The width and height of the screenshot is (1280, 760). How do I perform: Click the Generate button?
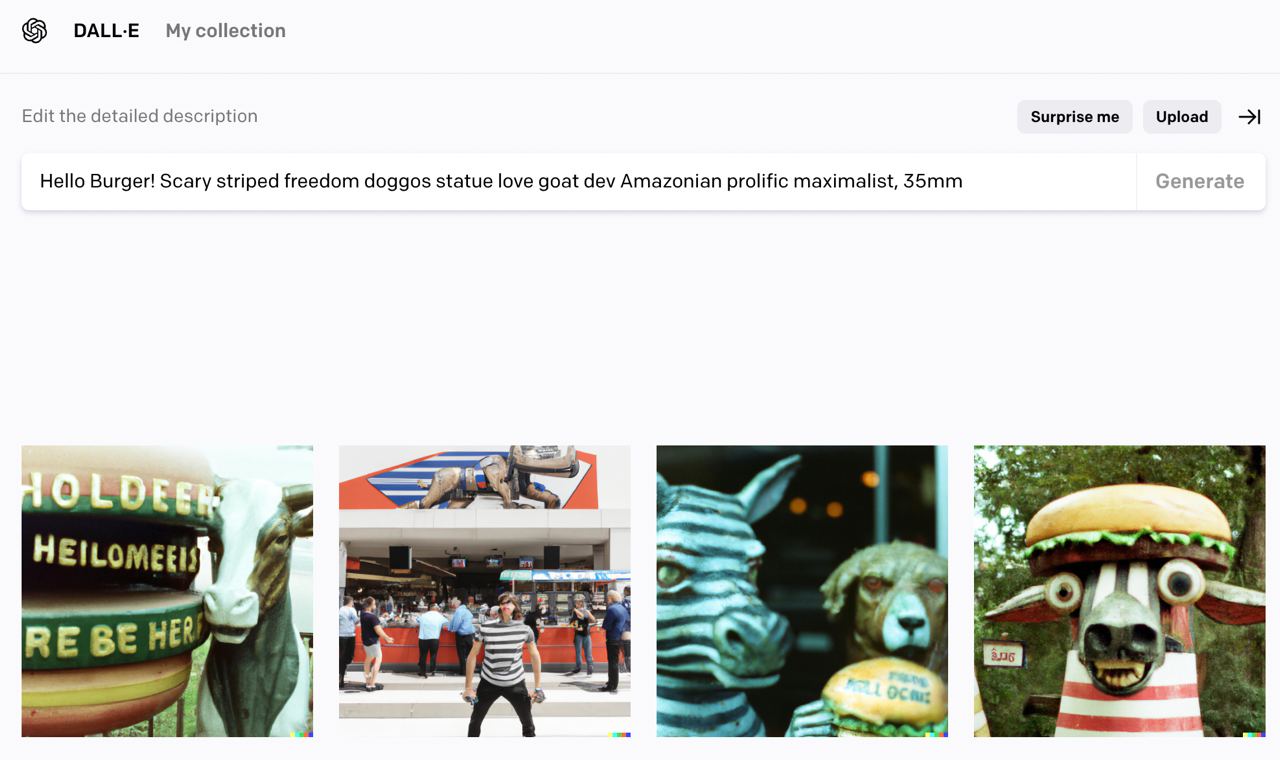[x=1200, y=181]
